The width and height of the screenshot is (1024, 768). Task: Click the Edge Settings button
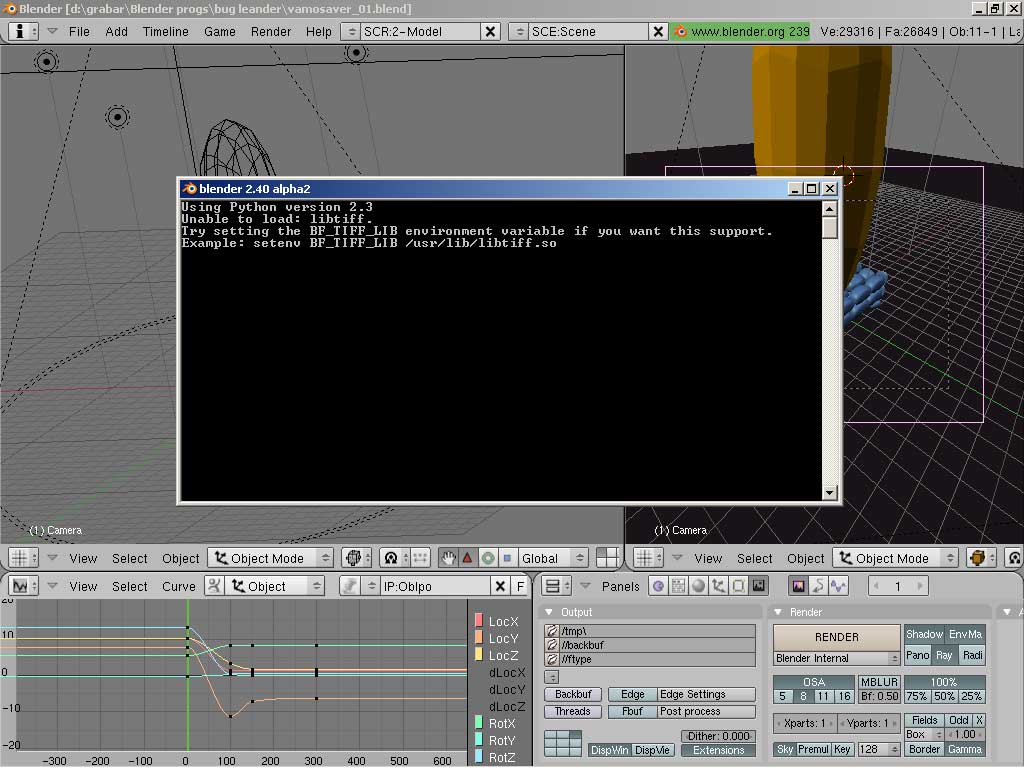(706, 694)
